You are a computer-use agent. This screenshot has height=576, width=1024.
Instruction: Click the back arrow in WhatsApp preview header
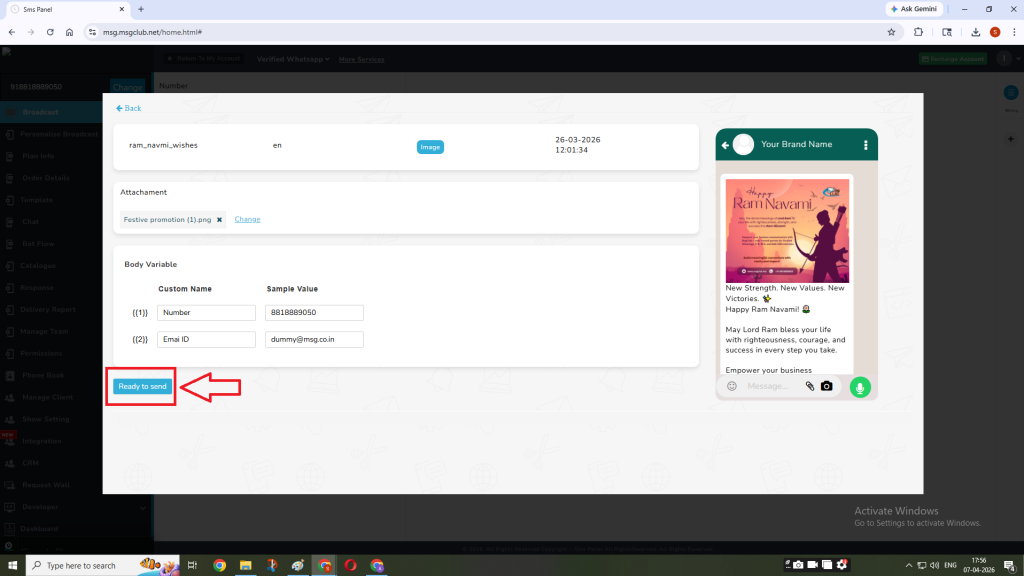725,145
